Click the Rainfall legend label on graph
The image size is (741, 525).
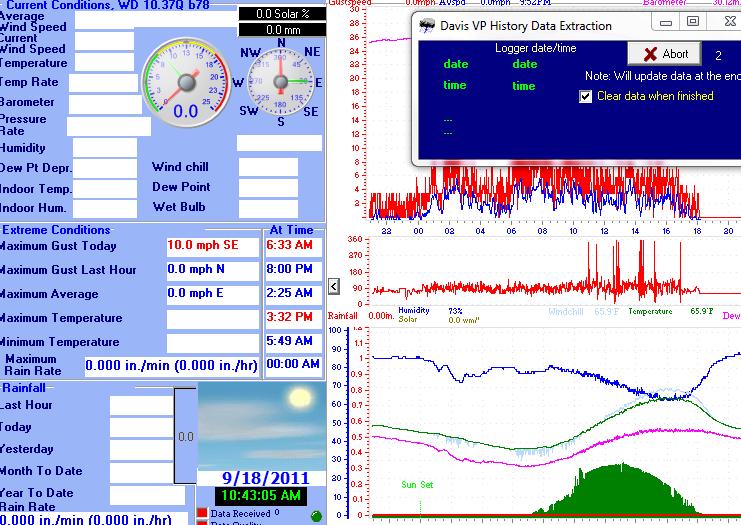(x=343, y=316)
